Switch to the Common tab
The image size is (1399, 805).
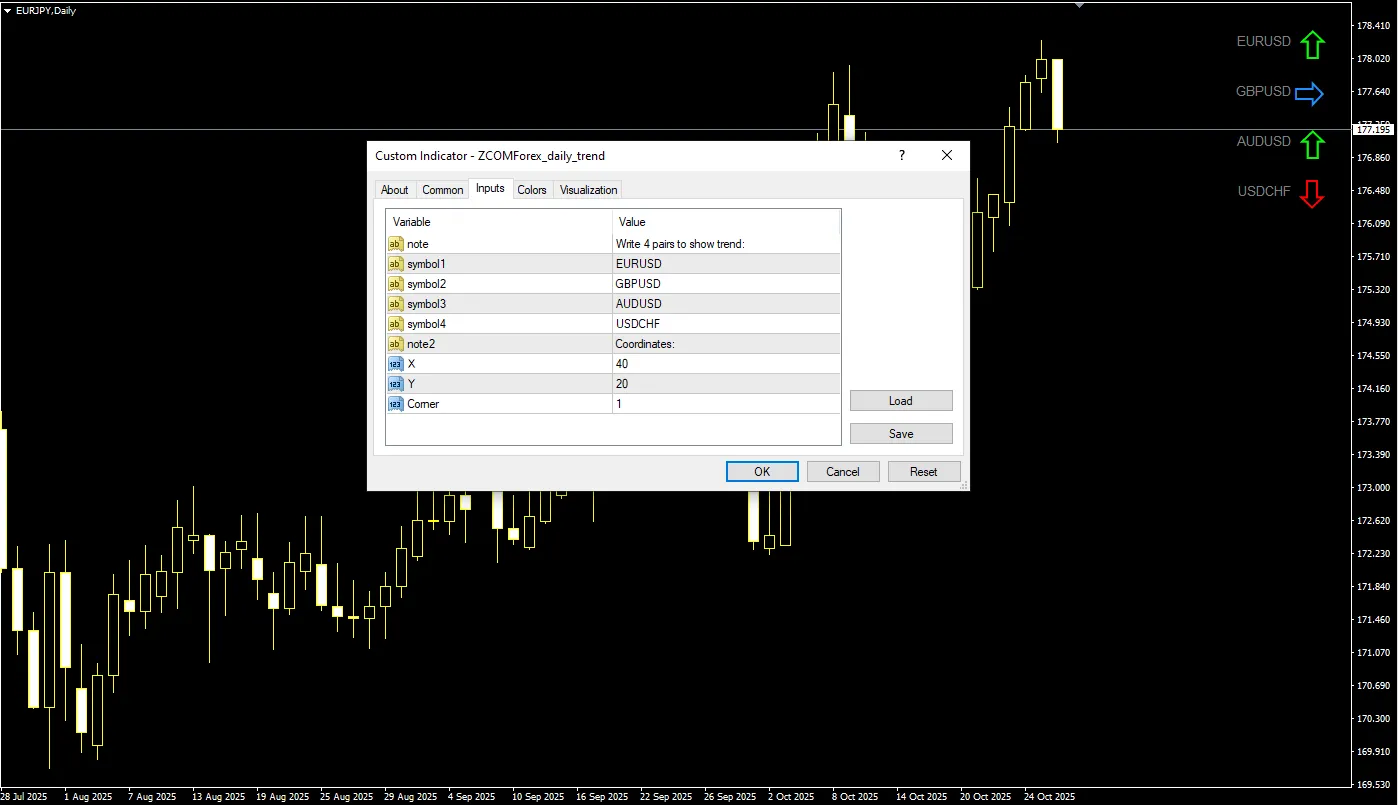click(x=442, y=190)
